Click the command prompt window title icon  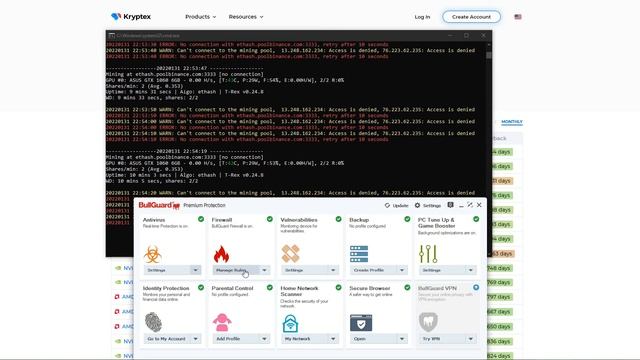111,36
